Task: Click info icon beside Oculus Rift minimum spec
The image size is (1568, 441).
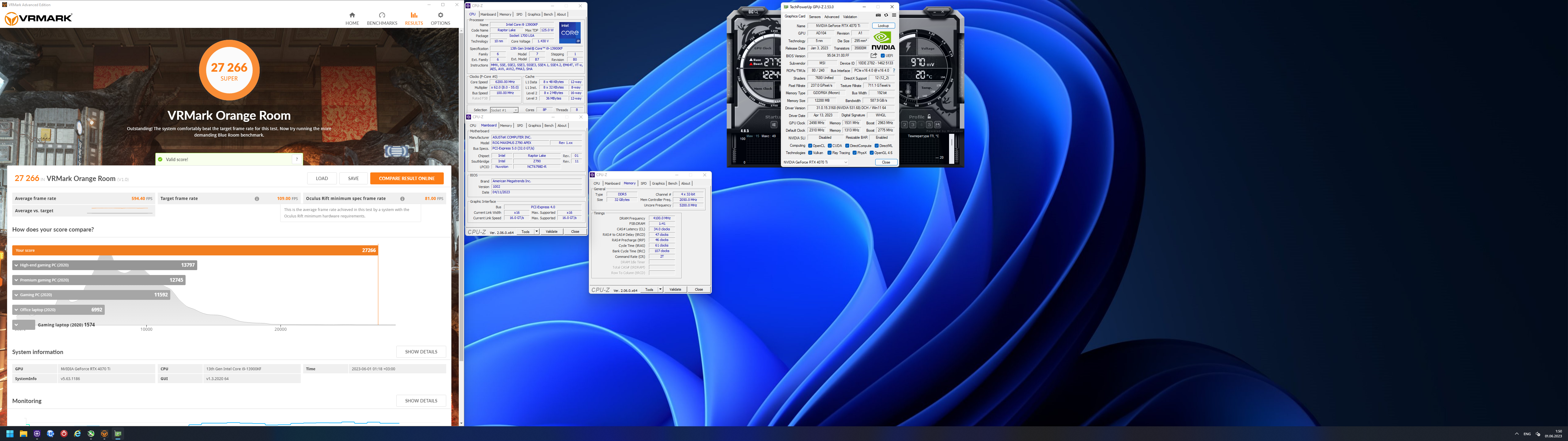Action: click(402, 198)
